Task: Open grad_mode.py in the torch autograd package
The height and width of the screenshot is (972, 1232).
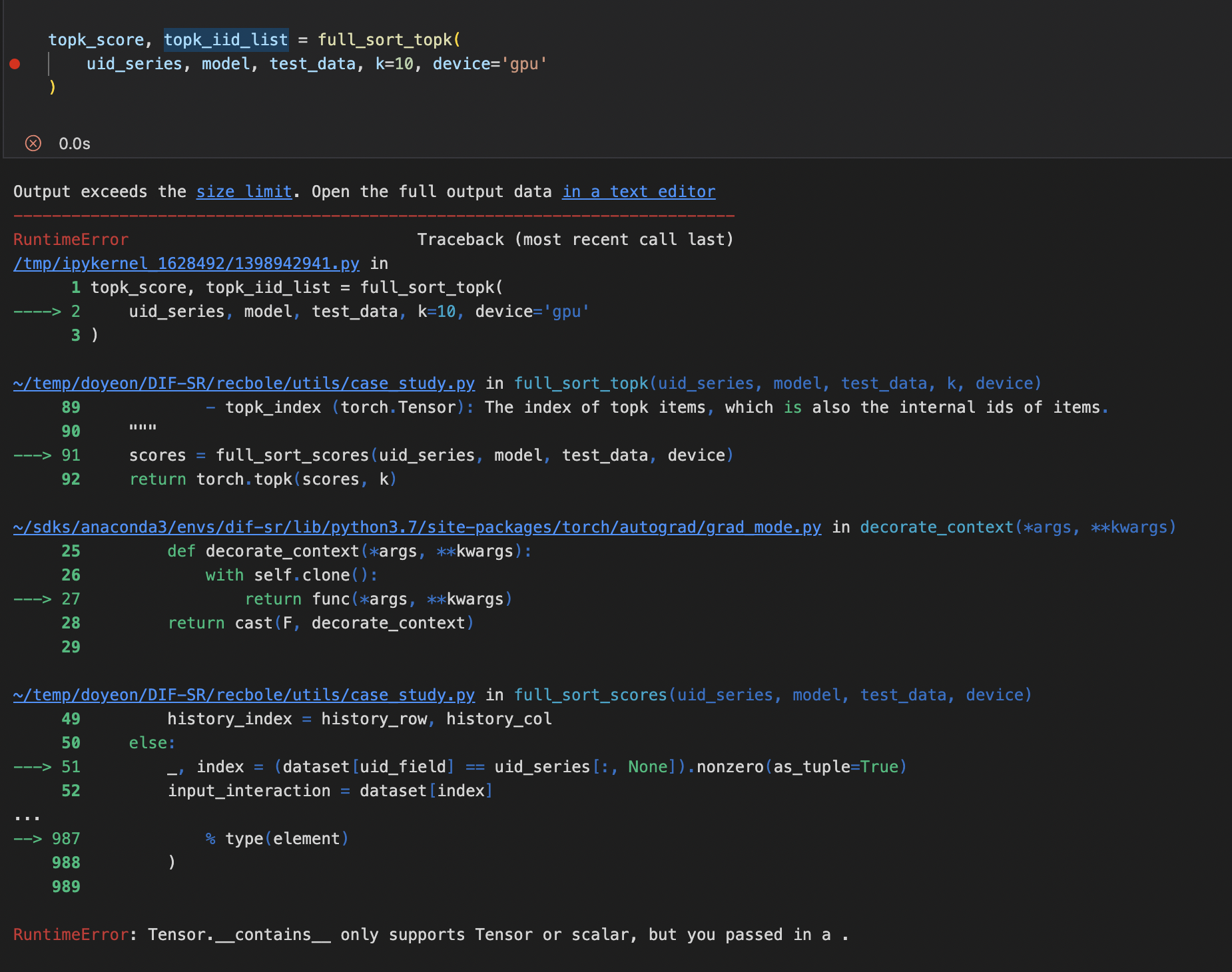Action: tap(416, 527)
